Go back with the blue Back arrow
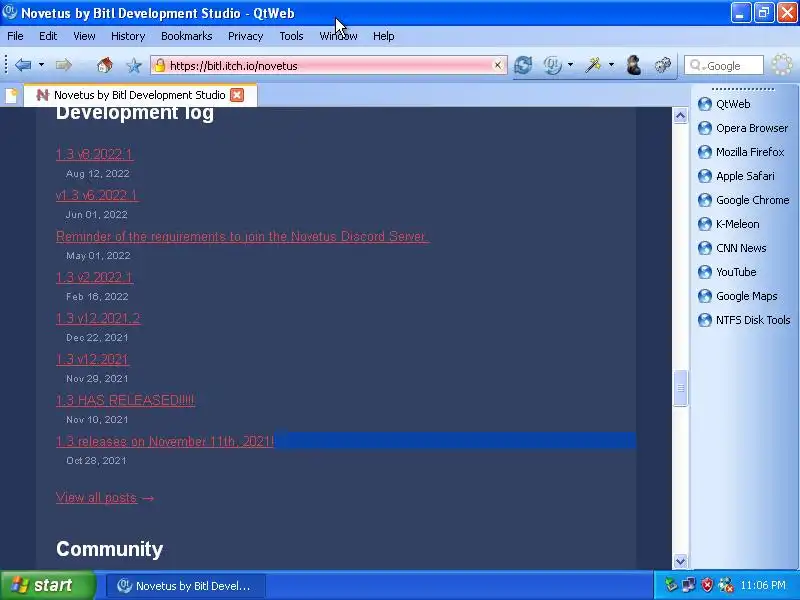Image resolution: width=800 pixels, height=600 pixels. click(23, 65)
